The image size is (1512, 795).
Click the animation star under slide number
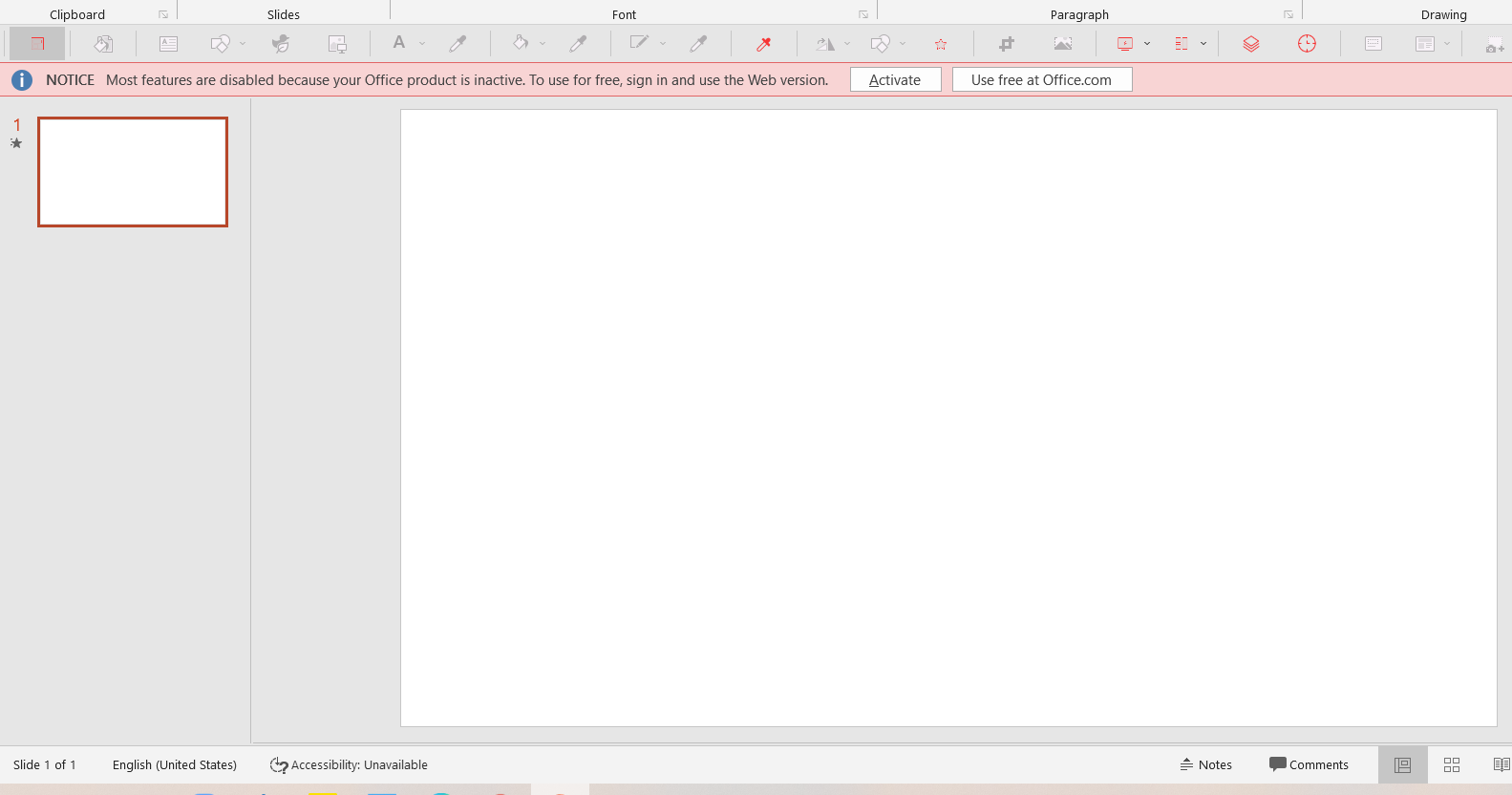click(x=16, y=143)
